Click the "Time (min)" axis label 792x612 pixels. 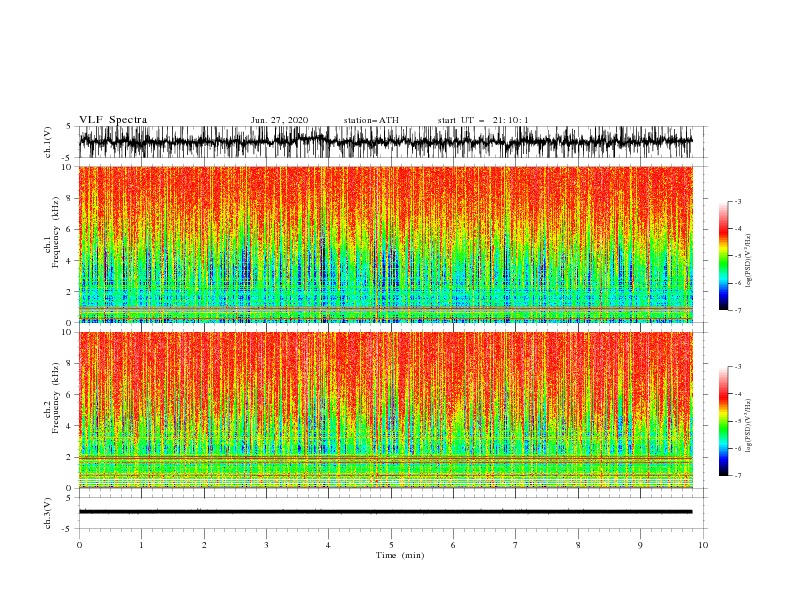[400, 555]
